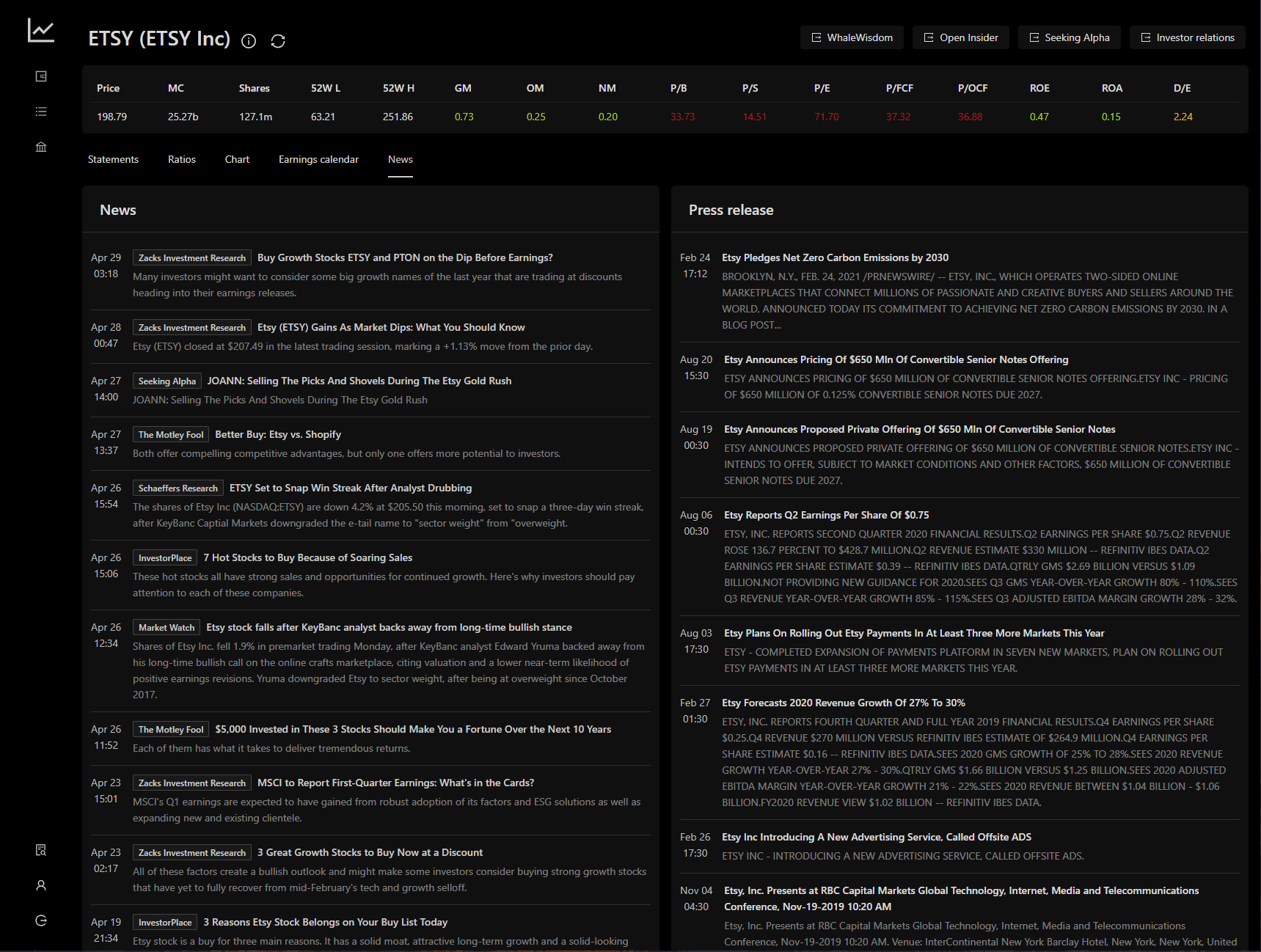Click the Shares value 127.1m
Image resolution: width=1261 pixels, height=952 pixels.
click(255, 117)
